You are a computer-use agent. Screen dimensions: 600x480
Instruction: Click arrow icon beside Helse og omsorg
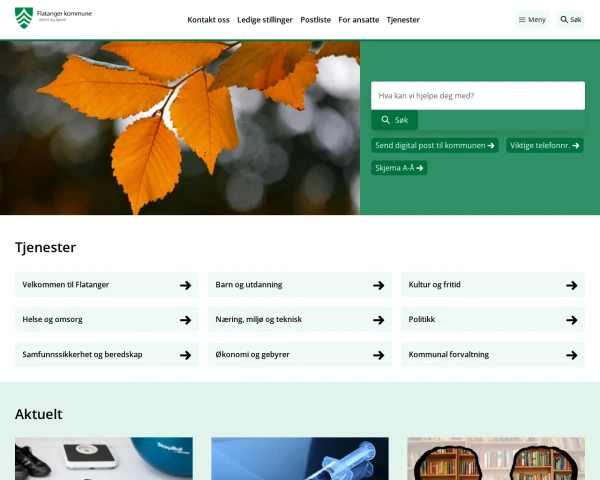click(185, 320)
